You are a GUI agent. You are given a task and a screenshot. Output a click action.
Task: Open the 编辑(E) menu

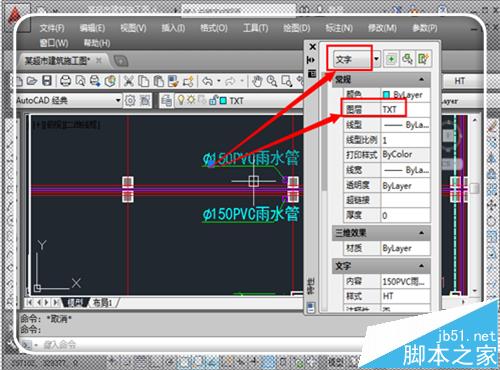92,28
